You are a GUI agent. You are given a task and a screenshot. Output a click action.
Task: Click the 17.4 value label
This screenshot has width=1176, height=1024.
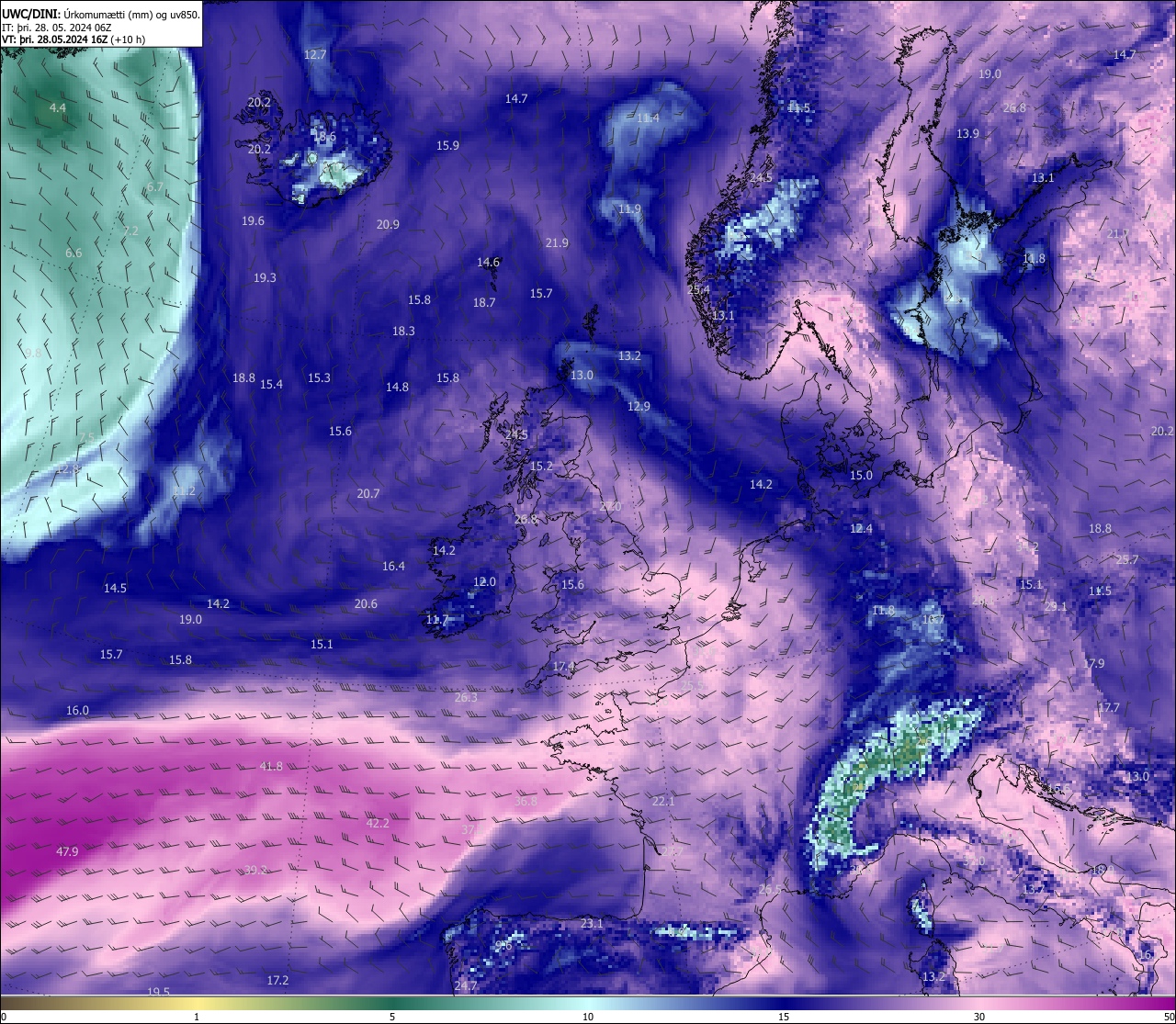click(563, 666)
